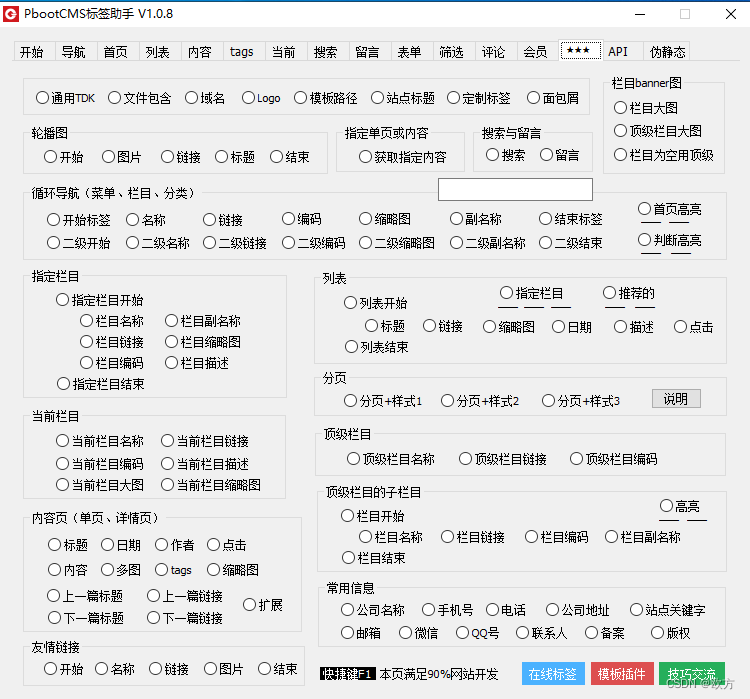Click the red 模板插件 button

tap(622, 674)
